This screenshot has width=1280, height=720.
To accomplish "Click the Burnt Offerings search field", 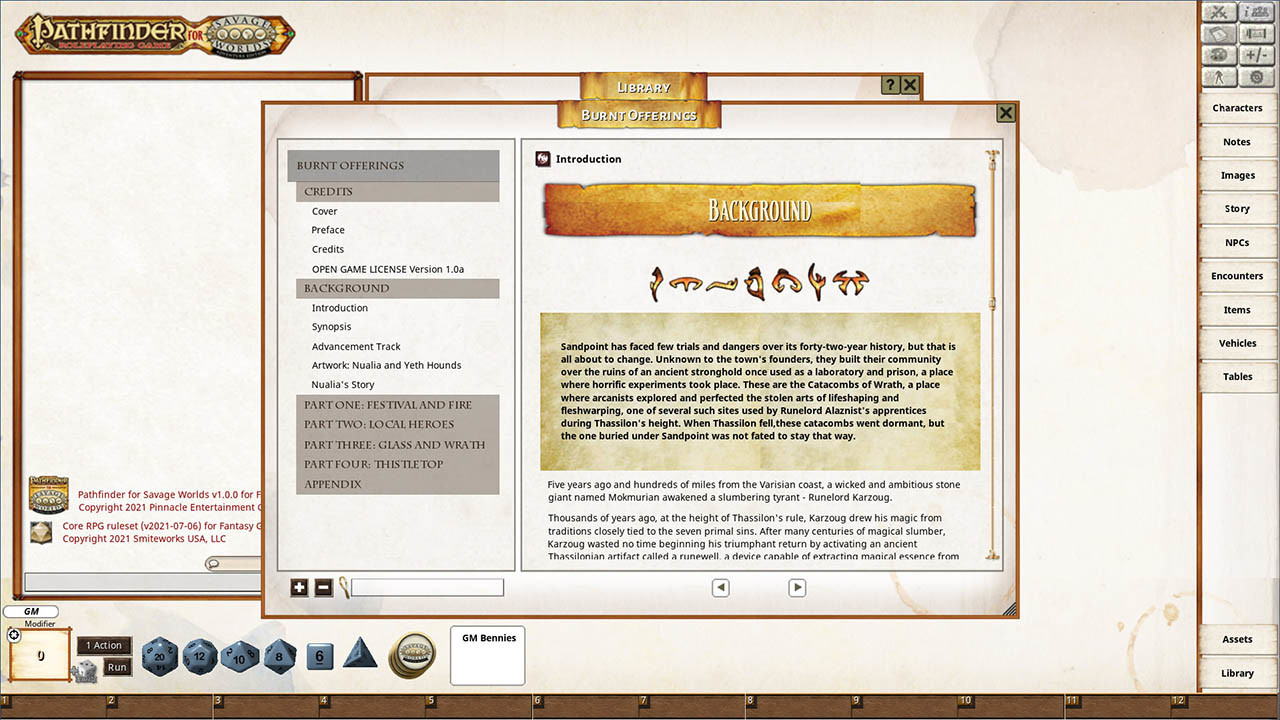I will coord(427,588).
